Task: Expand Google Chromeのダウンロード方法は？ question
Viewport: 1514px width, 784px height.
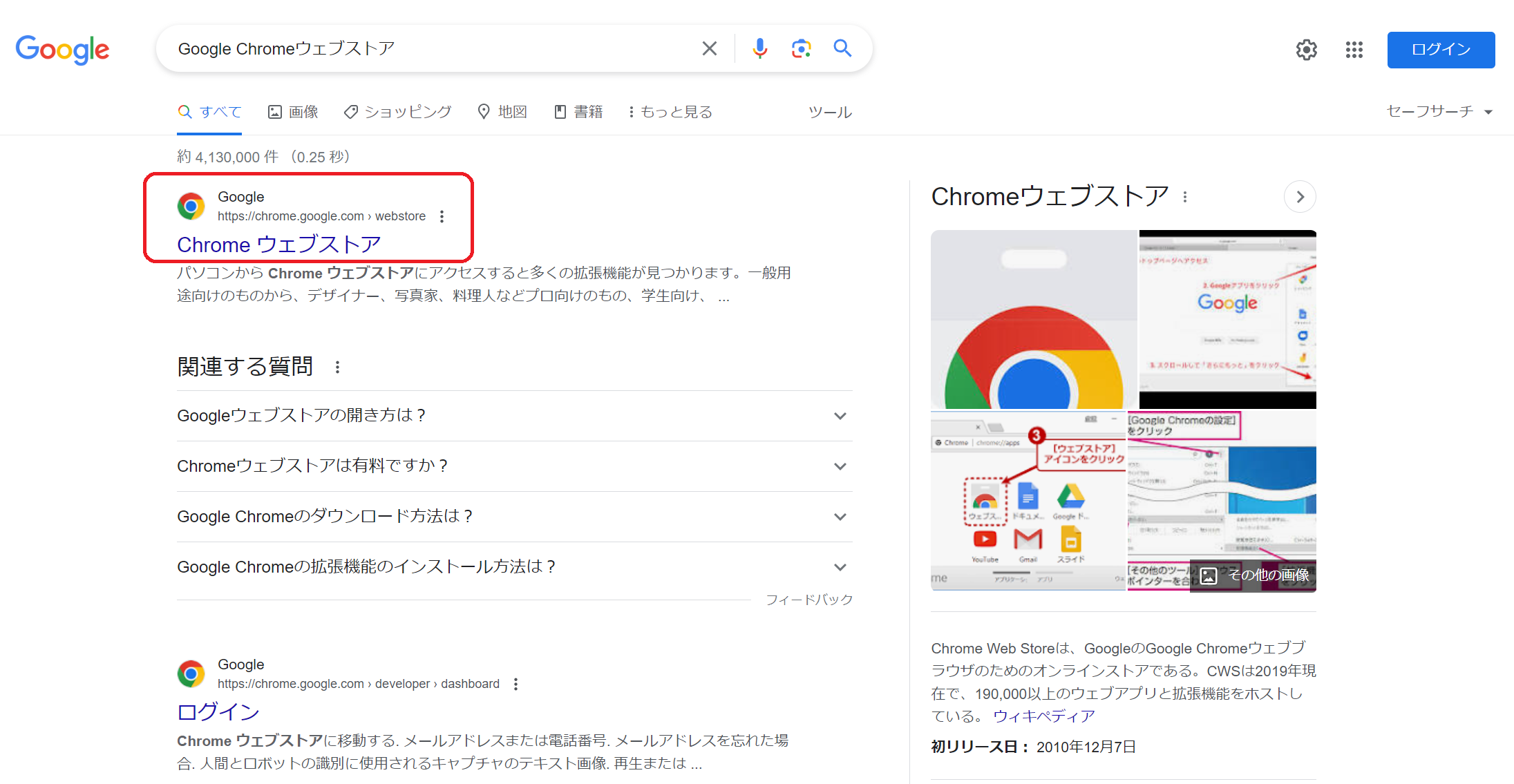Action: click(514, 516)
